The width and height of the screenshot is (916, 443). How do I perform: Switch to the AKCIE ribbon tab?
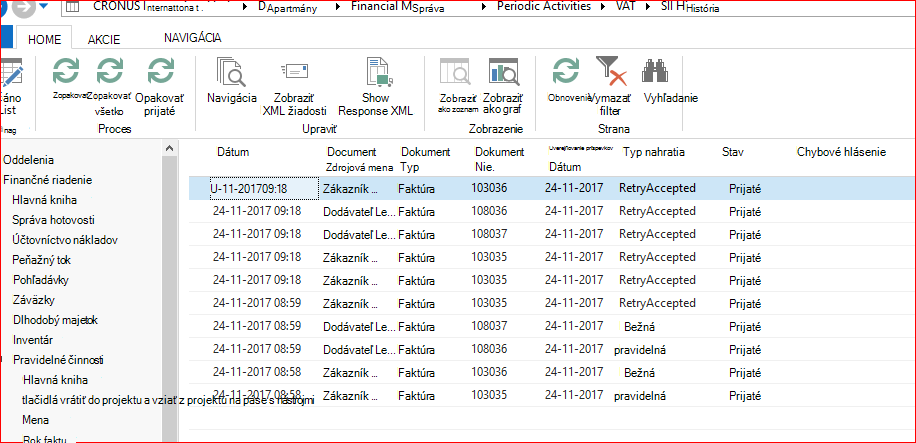point(104,40)
